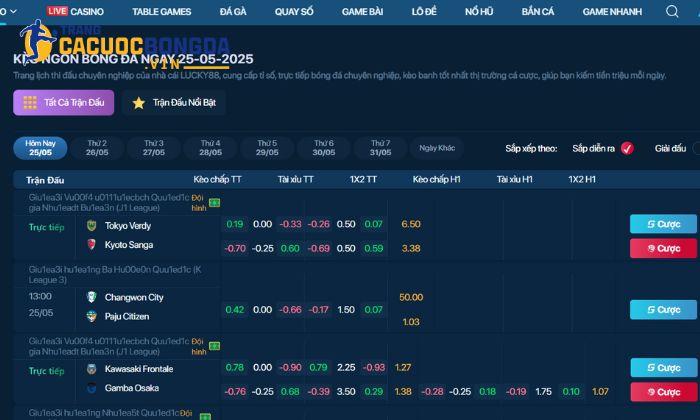The width and height of the screenshot is (700, 420).
Task: Switch to the Thứ 2 26/05 date tab
Action: coord(97,148)
